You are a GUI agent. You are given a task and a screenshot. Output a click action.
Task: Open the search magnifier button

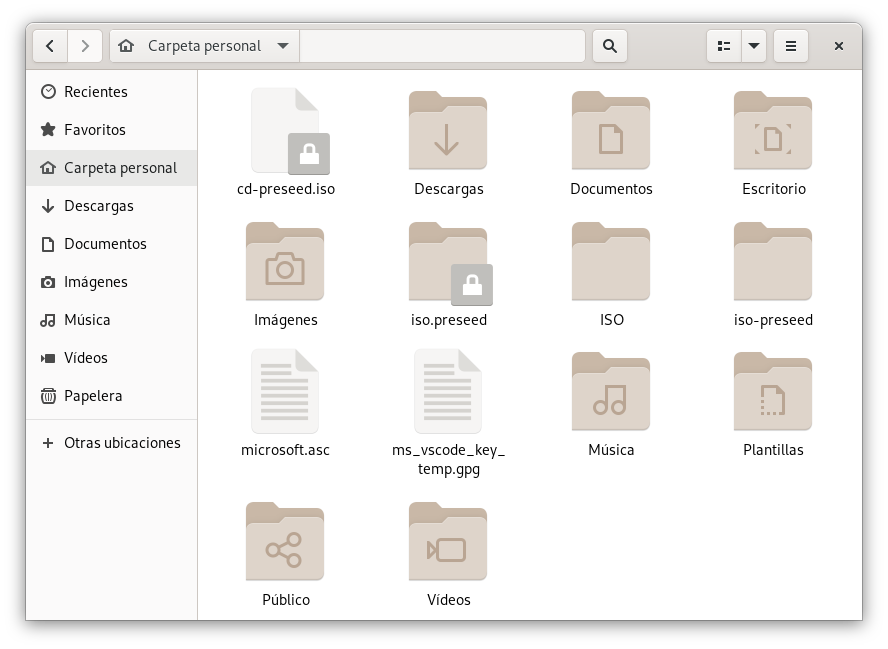610,46
